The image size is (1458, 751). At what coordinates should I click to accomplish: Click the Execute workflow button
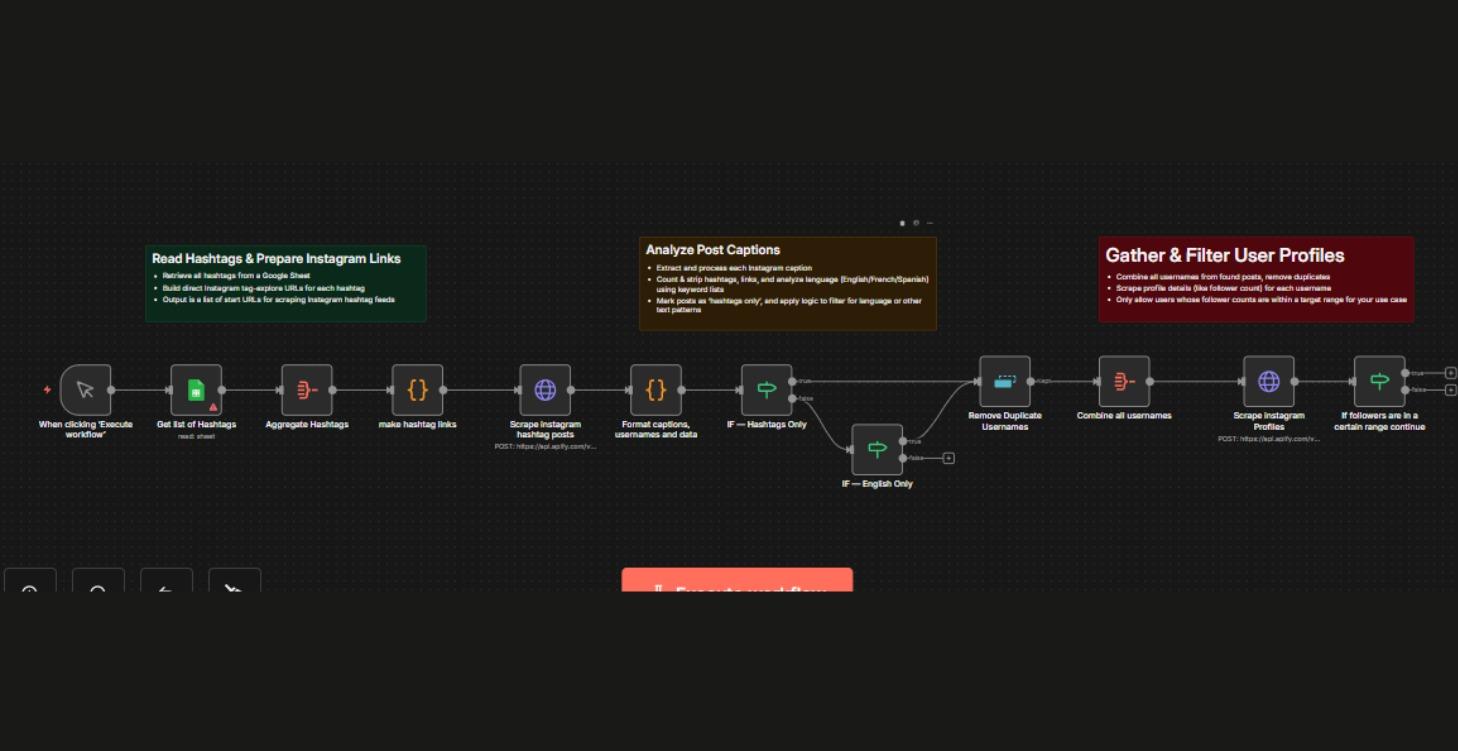click(x=737, y=581)
